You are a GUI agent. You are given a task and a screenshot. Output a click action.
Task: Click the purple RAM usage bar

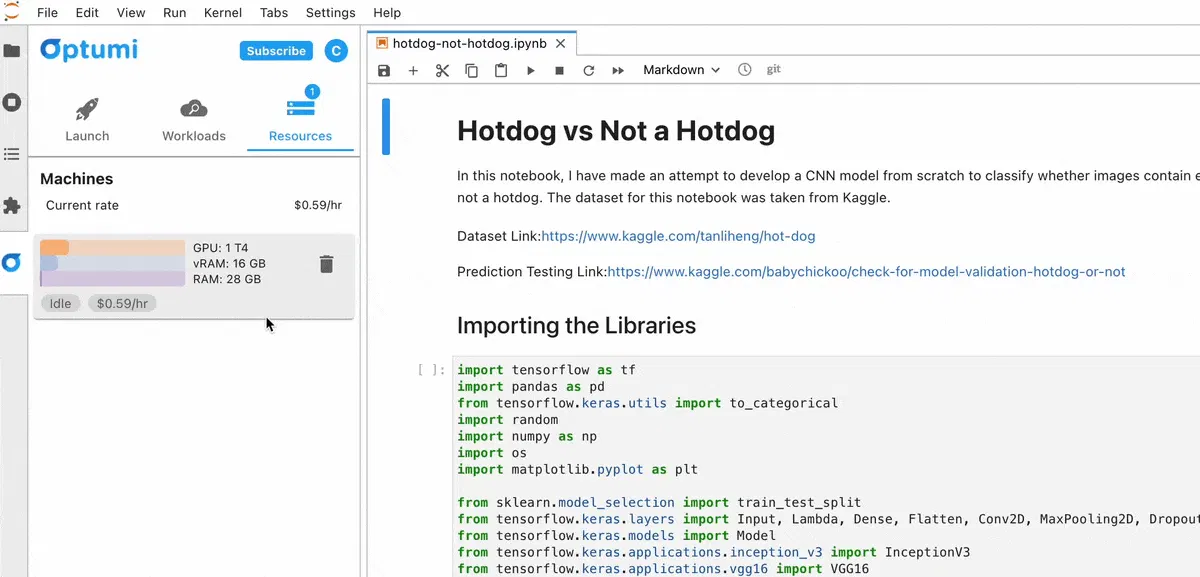[113, 279]
